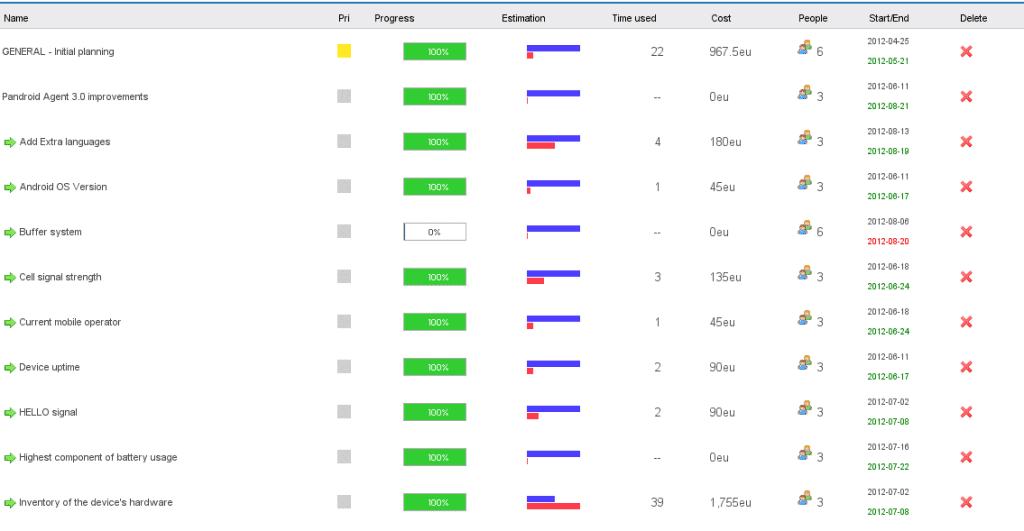Screen dimensions: 1024x531
Task: Click the 1,755eu cost value
Action: (730, 502)
